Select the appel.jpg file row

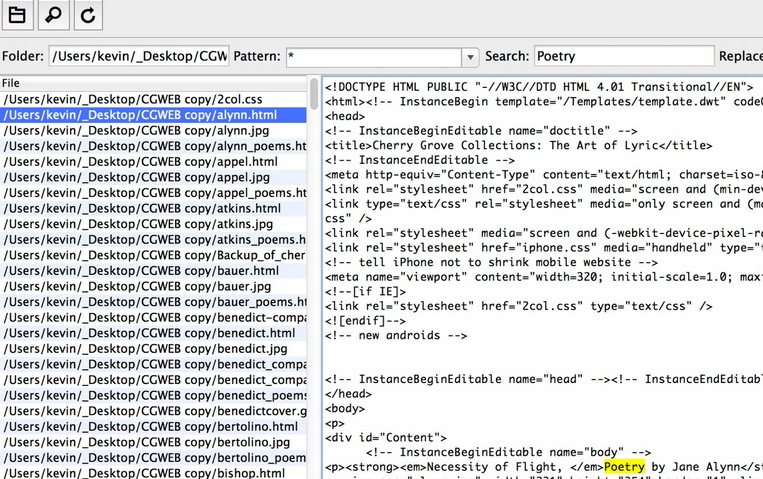coord(153,177)
